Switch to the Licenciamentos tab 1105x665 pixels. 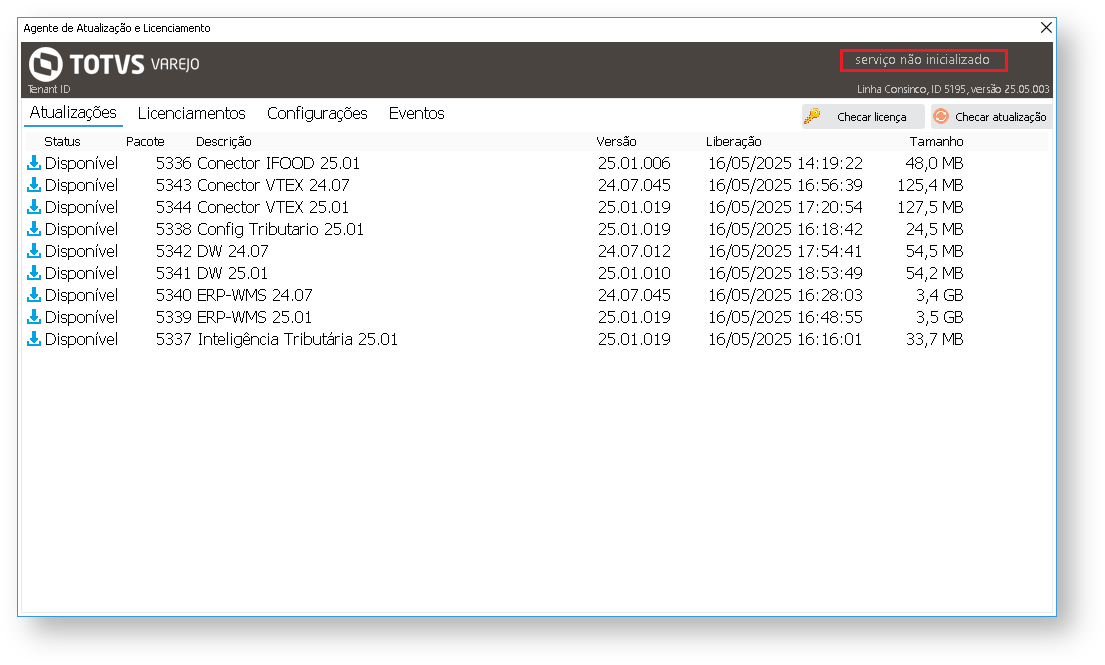(192, 113)
